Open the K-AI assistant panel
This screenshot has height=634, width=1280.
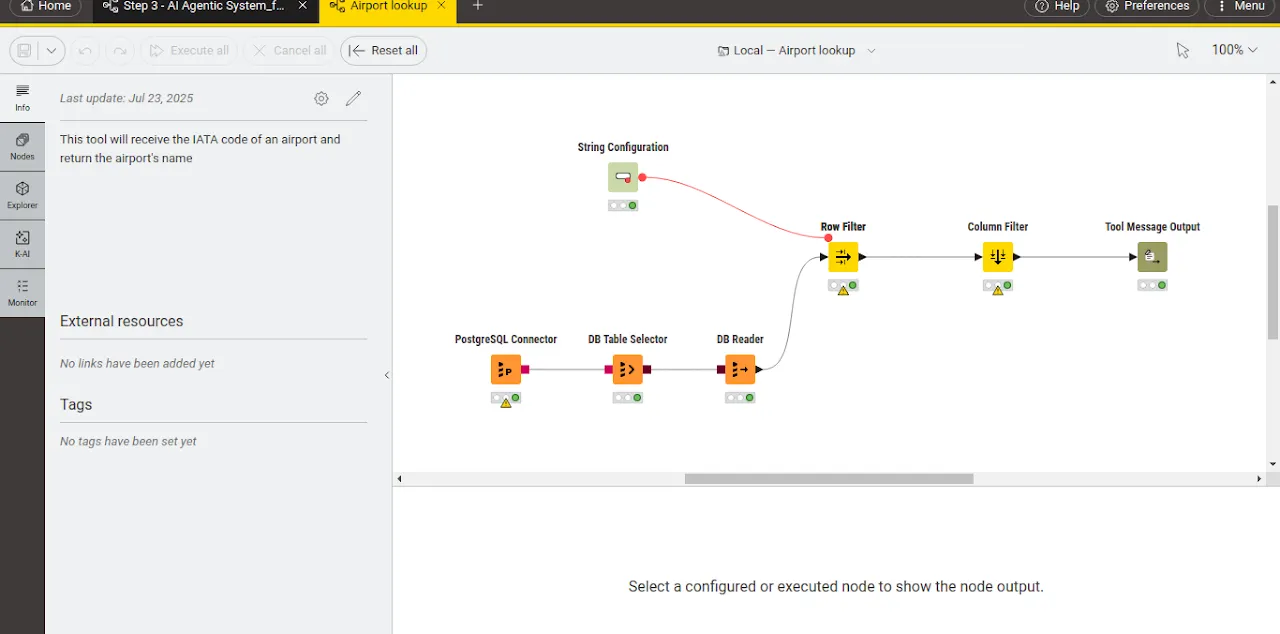(x=22, y=243)
